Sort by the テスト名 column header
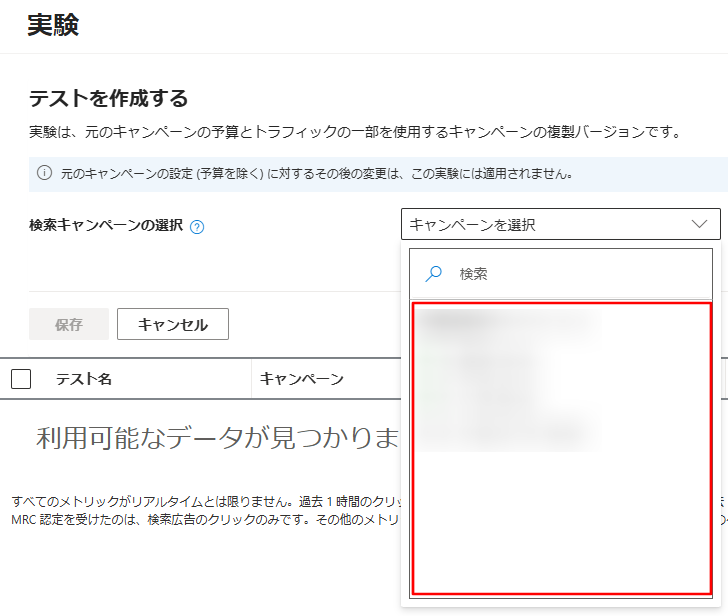Image resolution: width=728 pixels, height=616 pixels. click(84, 379)
